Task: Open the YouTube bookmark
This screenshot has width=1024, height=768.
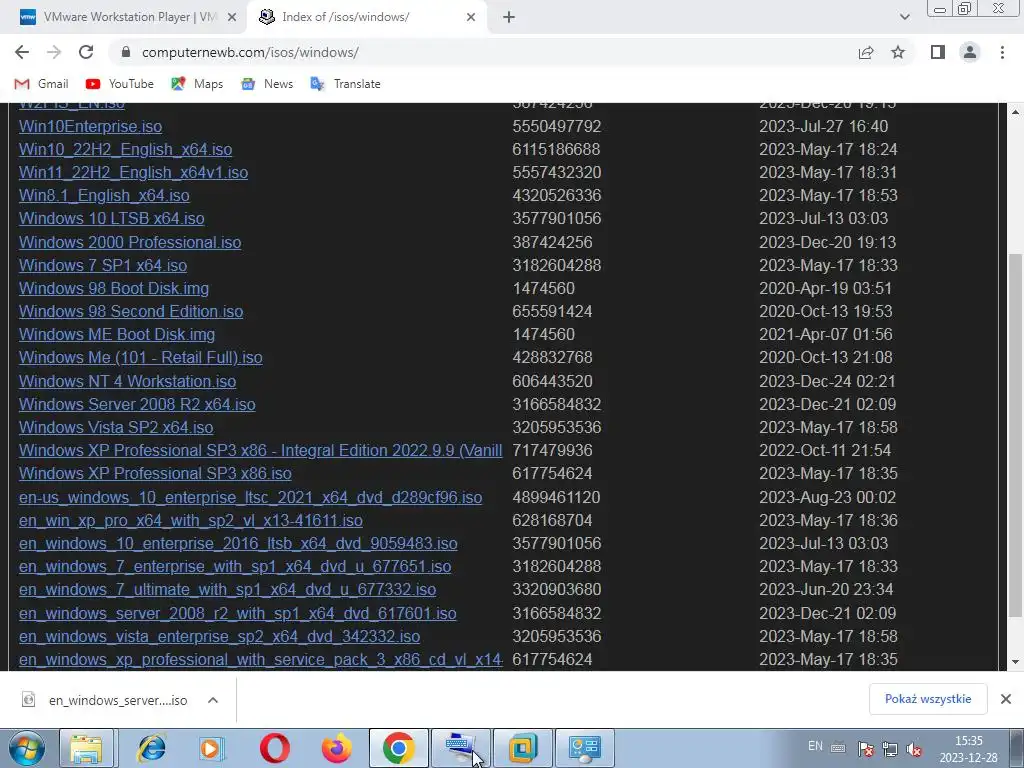Action: tap(120, 84)
